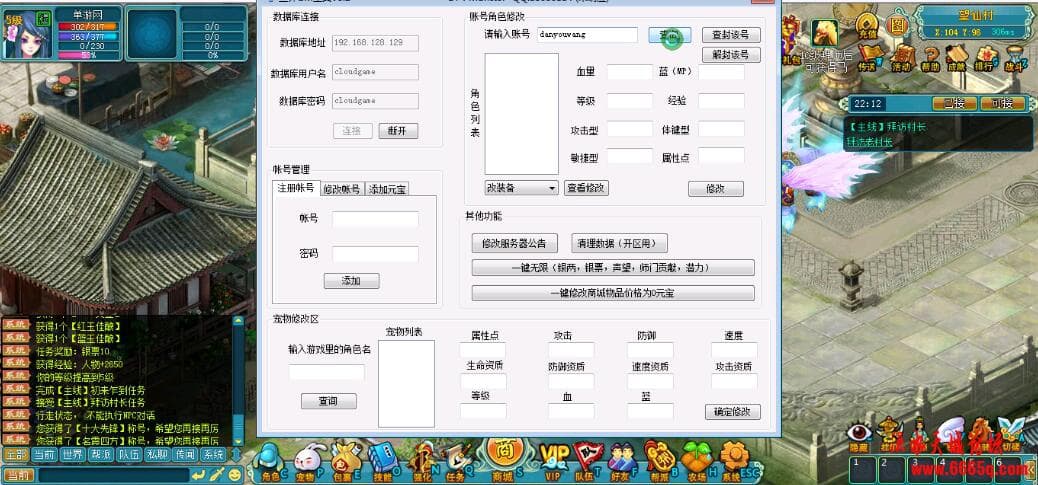
Task: Switch to 添加元宝 tab
Action: (x=387, y=189)
